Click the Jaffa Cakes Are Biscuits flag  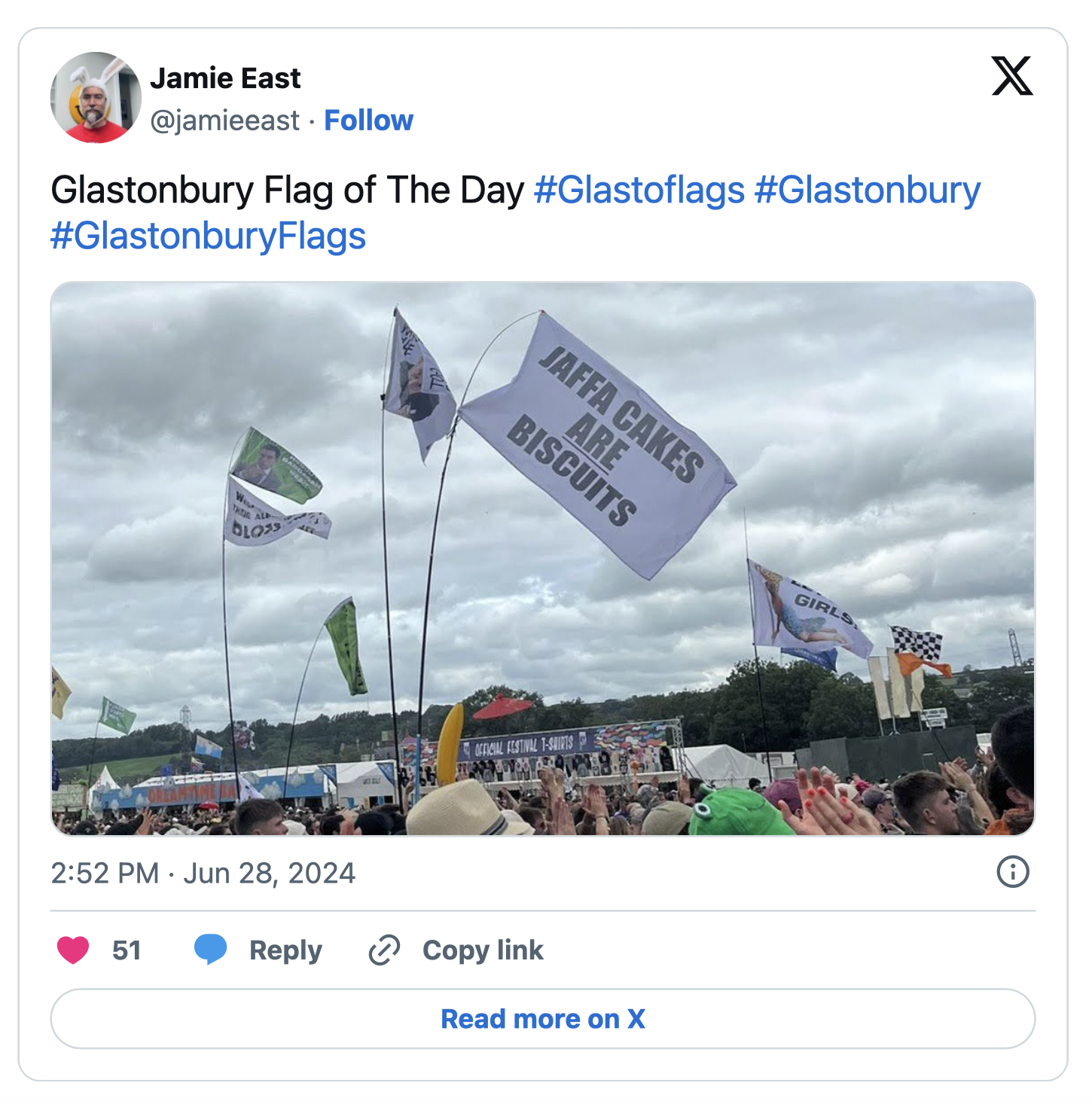tap(597, 445)
